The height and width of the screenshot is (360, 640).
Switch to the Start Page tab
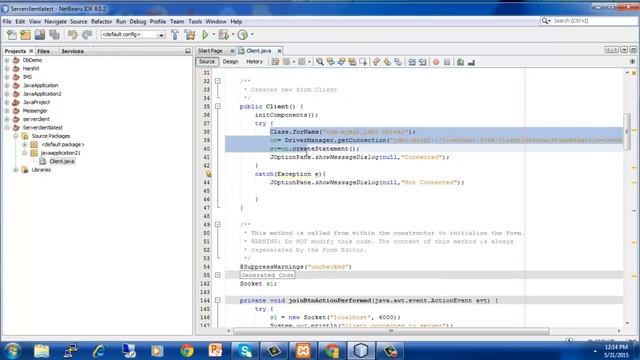coord(210,51)
